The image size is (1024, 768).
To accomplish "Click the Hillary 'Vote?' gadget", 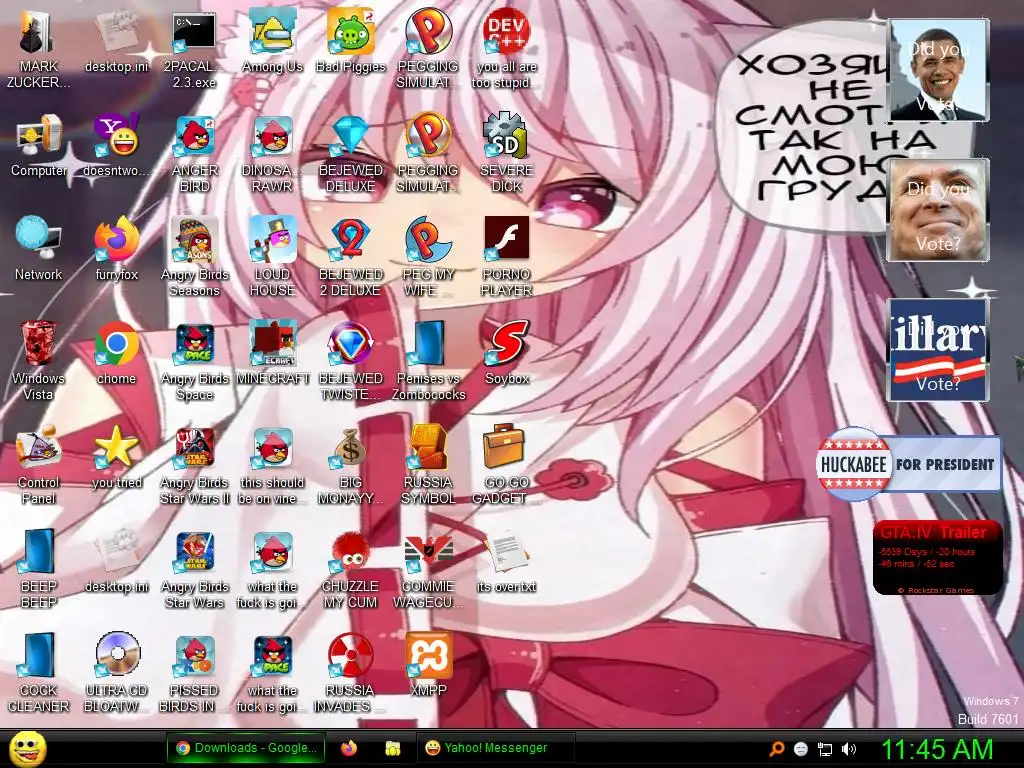I will tap(938, 350).
